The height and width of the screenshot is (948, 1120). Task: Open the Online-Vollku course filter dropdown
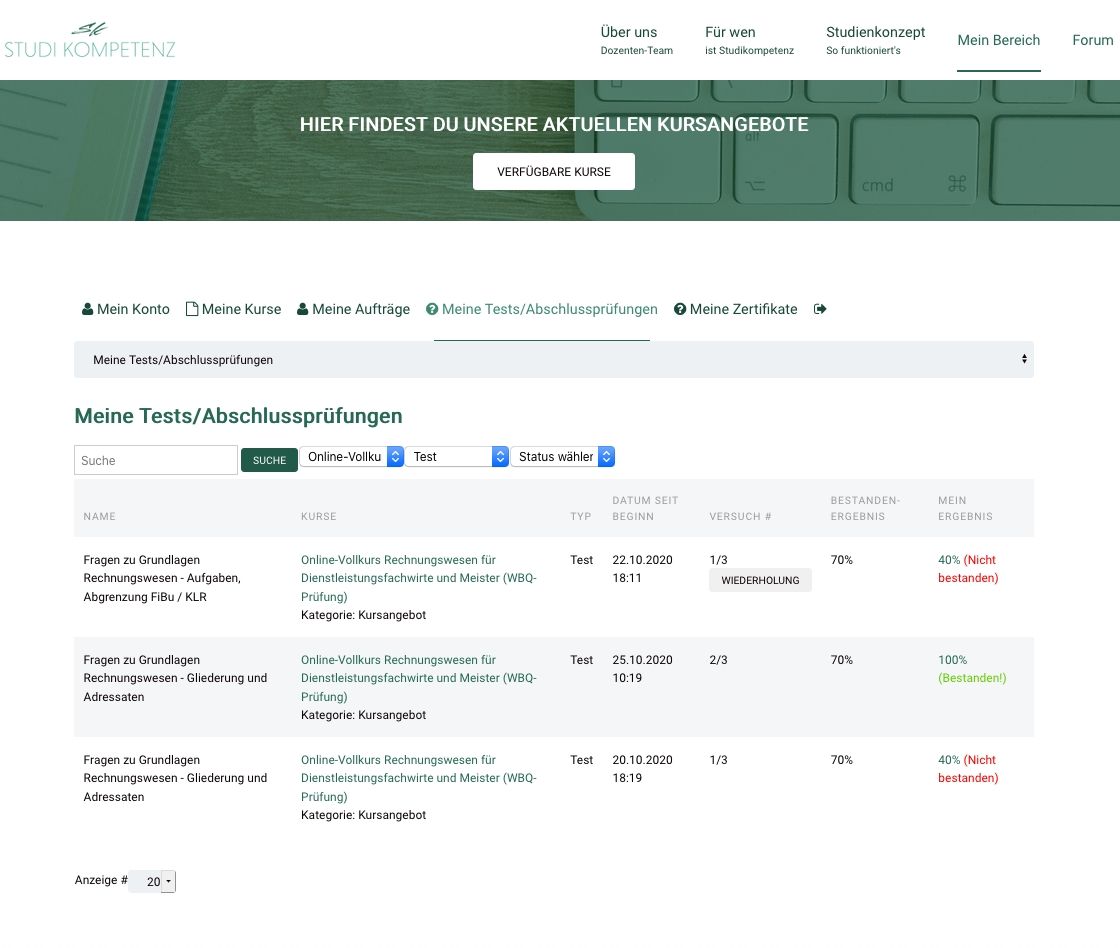(352, 456)
